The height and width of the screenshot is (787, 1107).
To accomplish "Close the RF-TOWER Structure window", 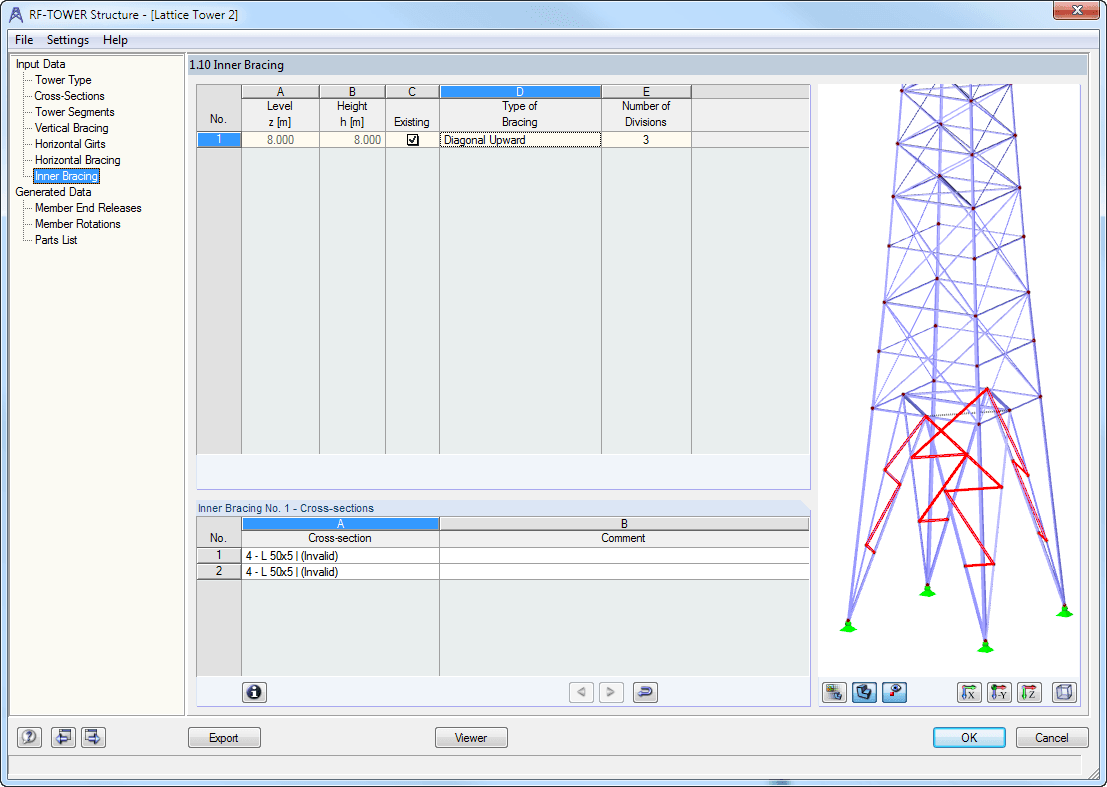I will 1077,10.
